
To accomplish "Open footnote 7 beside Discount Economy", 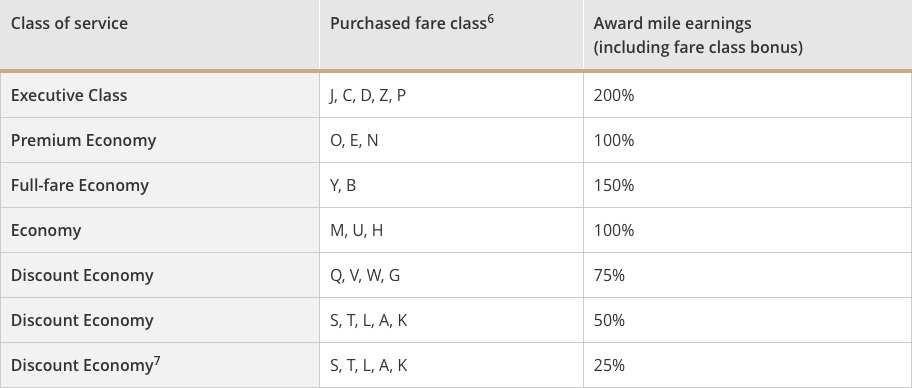I will click(x=157, y=361).
